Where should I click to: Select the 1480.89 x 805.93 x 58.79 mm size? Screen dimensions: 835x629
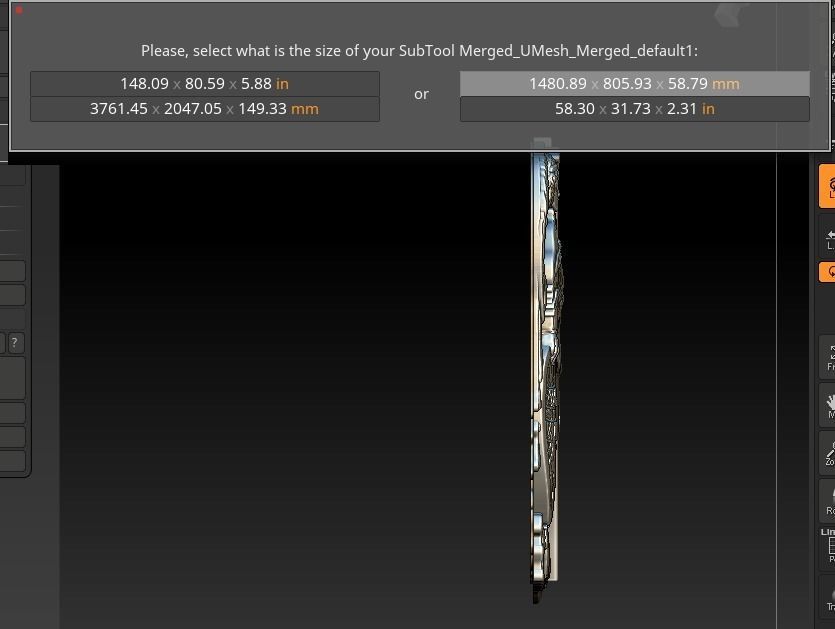[x=635, y=84]
